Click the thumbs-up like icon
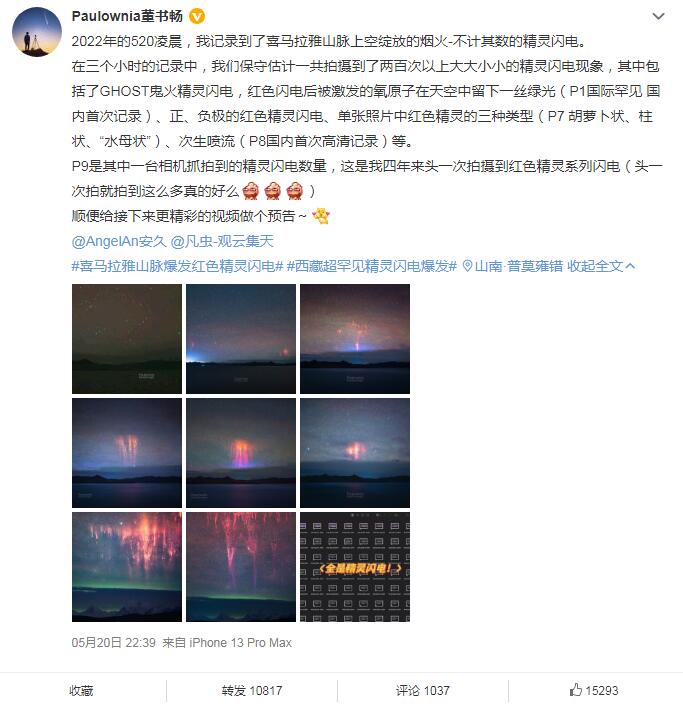The height and width of the screenshot is (709, 683). [x=575, y=690]
